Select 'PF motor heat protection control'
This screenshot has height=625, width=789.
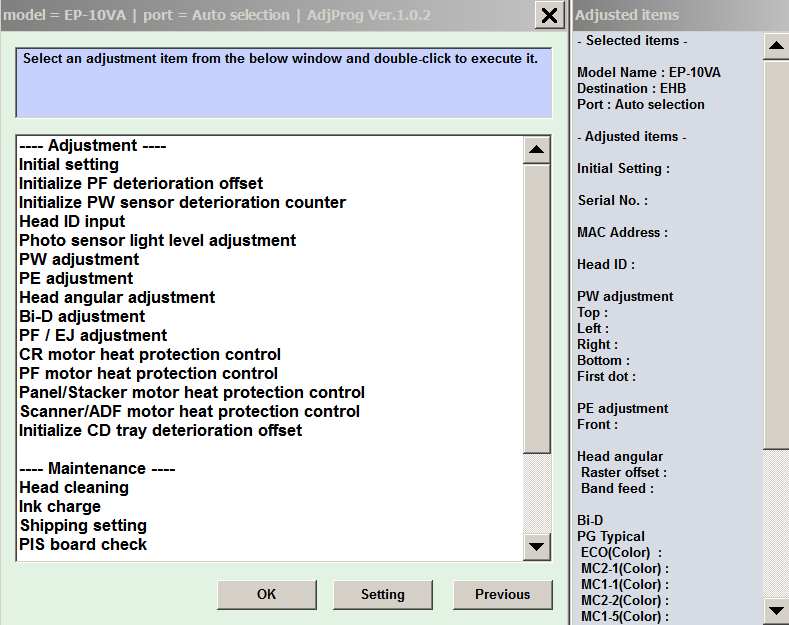pyautogui.click(x=148, y=373)
